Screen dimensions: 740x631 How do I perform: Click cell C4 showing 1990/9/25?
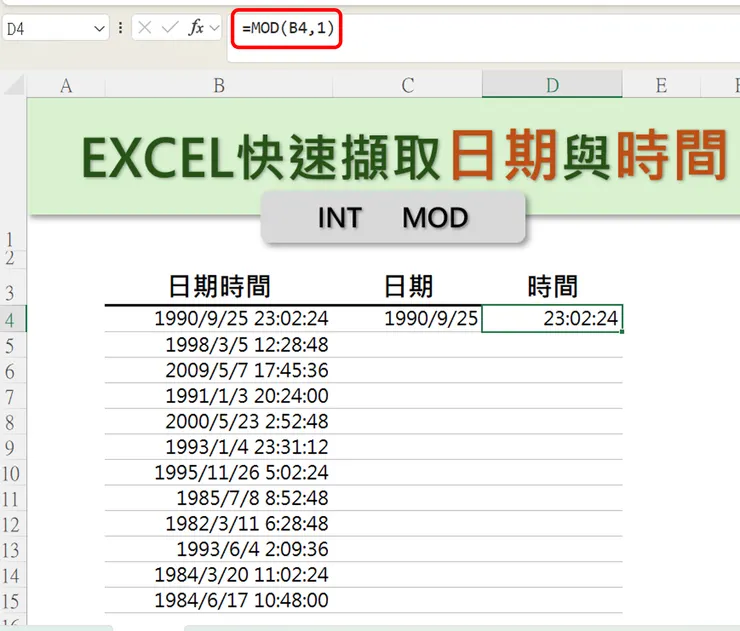408,319
